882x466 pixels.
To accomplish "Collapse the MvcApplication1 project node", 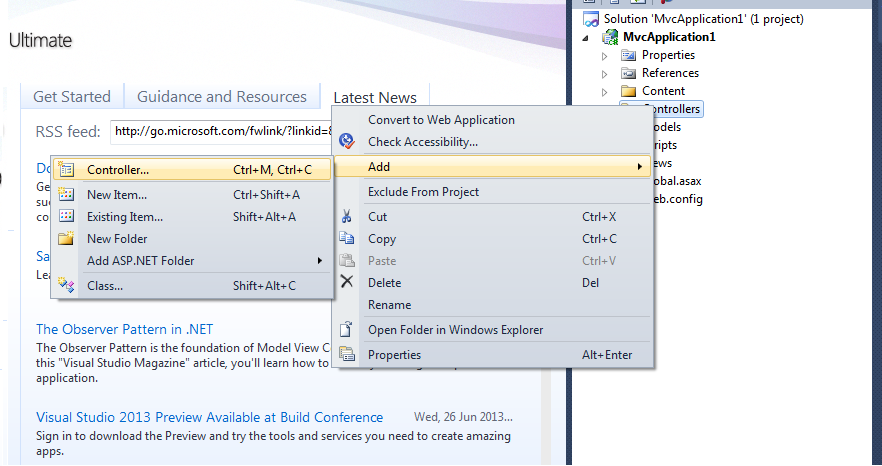I will click(x=586, y=38).
